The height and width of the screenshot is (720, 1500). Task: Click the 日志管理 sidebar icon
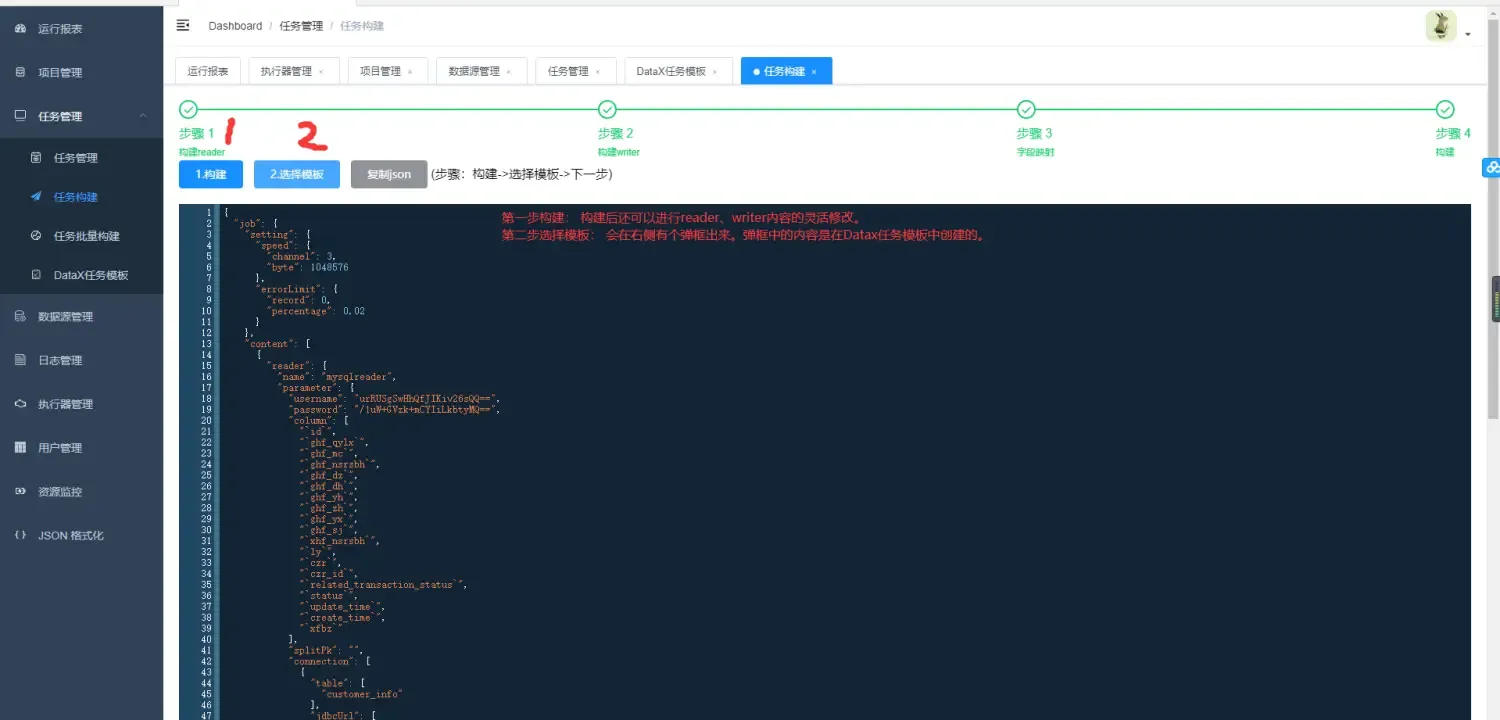21,359
